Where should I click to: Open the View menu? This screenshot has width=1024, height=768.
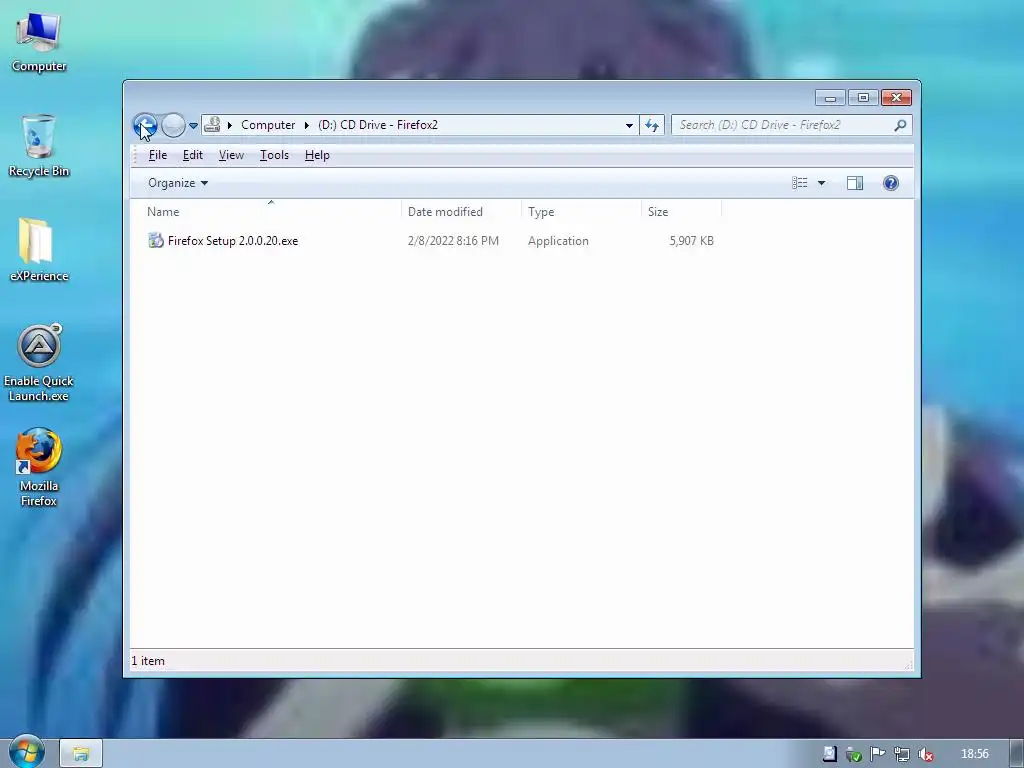click(x=231, y=155)
